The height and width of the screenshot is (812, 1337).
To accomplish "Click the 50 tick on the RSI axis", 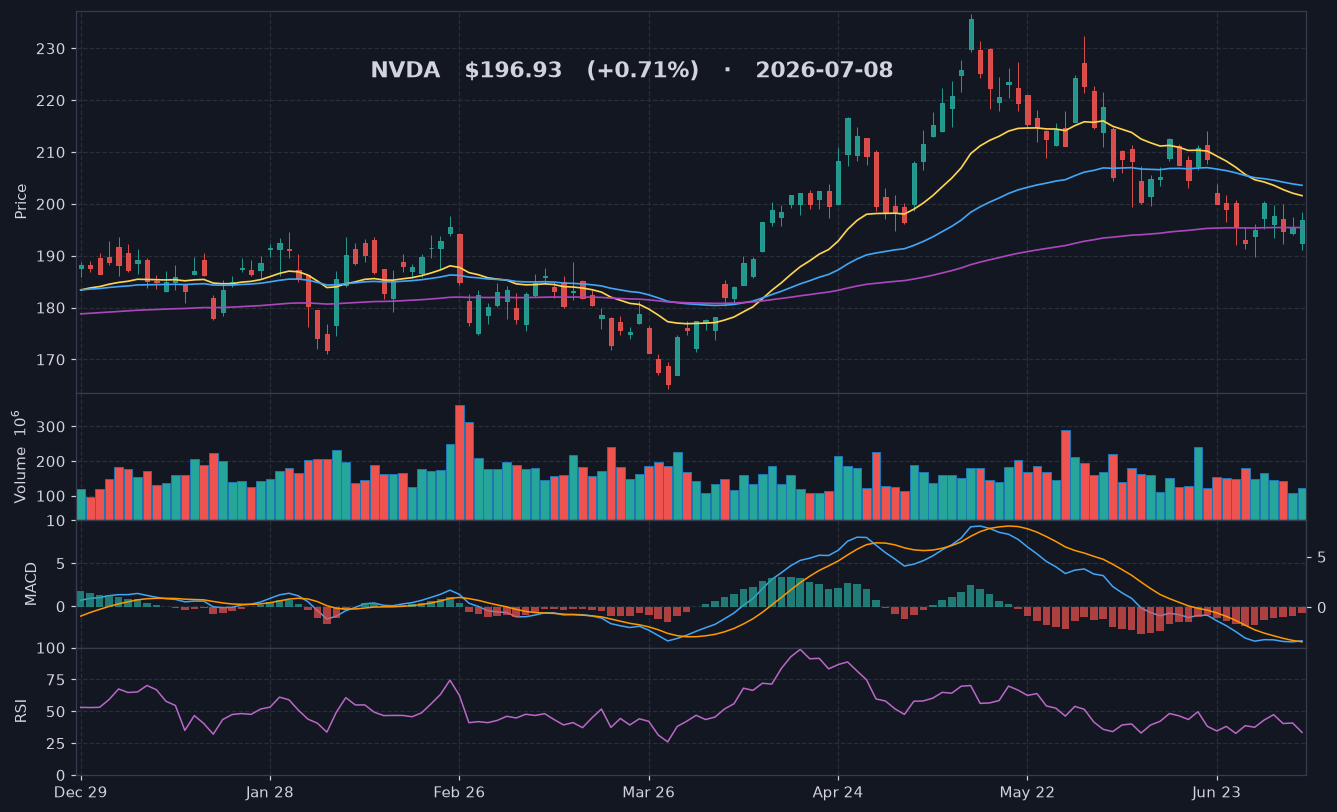I will tap(54, 713).
